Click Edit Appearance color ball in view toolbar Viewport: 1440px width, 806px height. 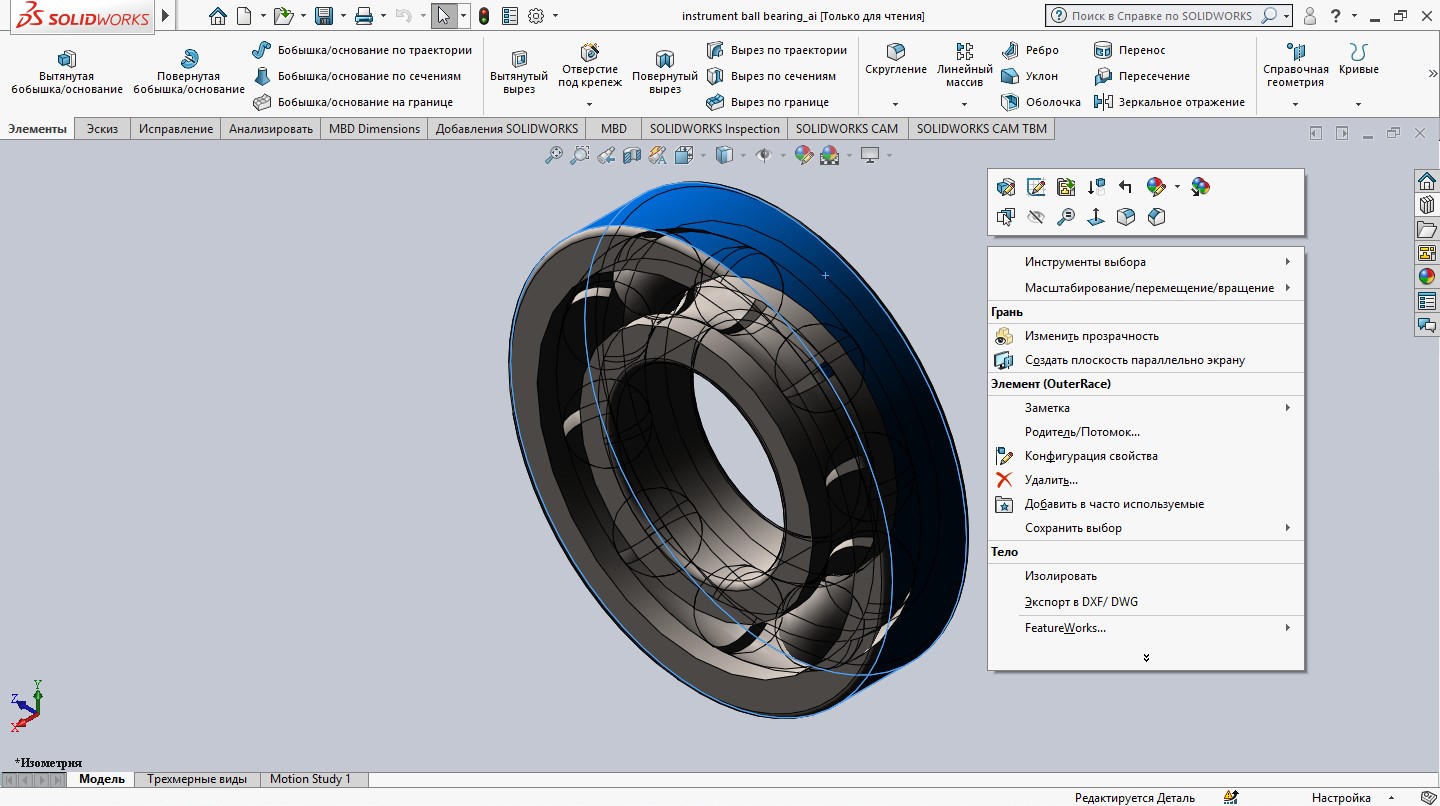coord(803,155)
